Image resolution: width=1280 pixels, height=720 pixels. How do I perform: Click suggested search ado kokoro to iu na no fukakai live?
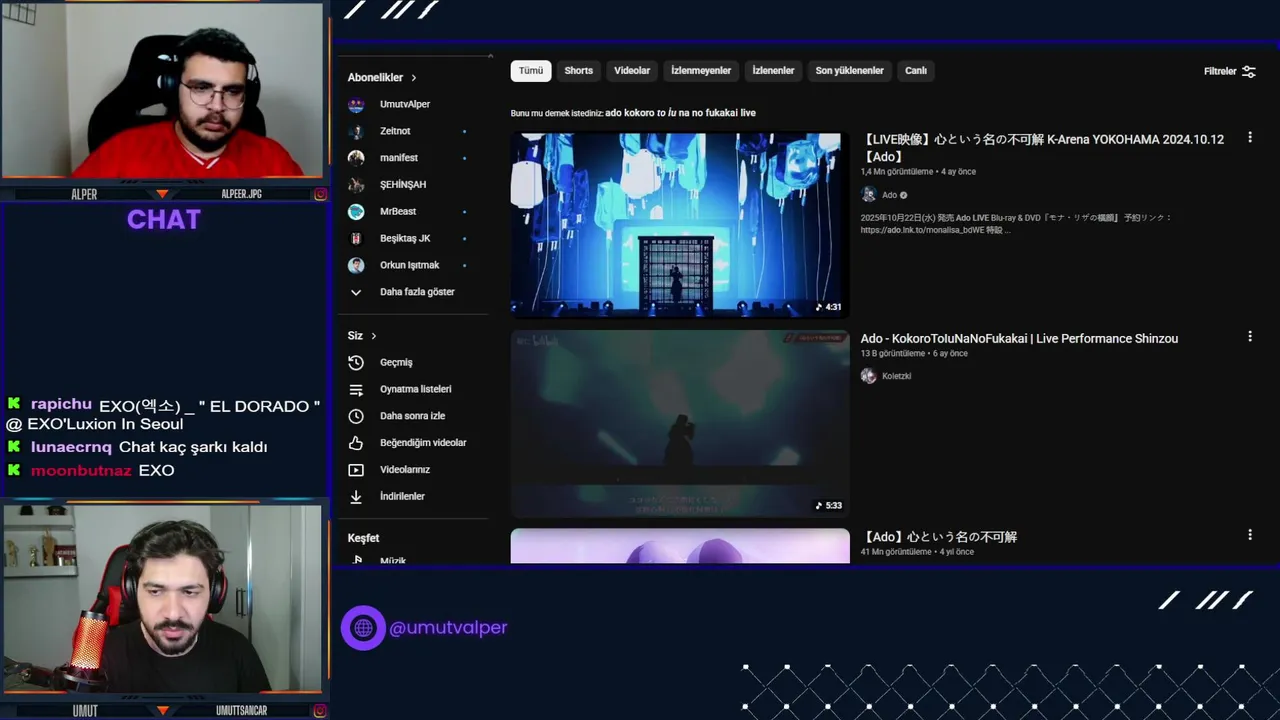(x=680, y=113)
